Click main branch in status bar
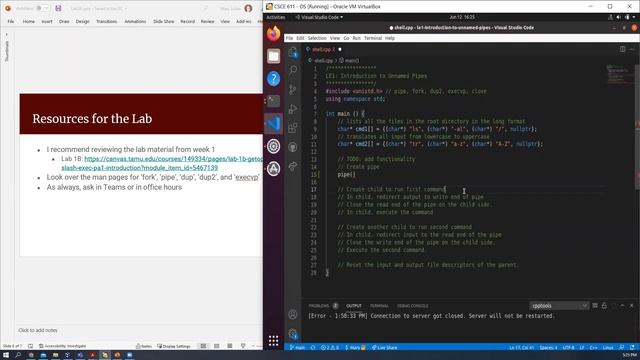 click(x=297, y=348)
